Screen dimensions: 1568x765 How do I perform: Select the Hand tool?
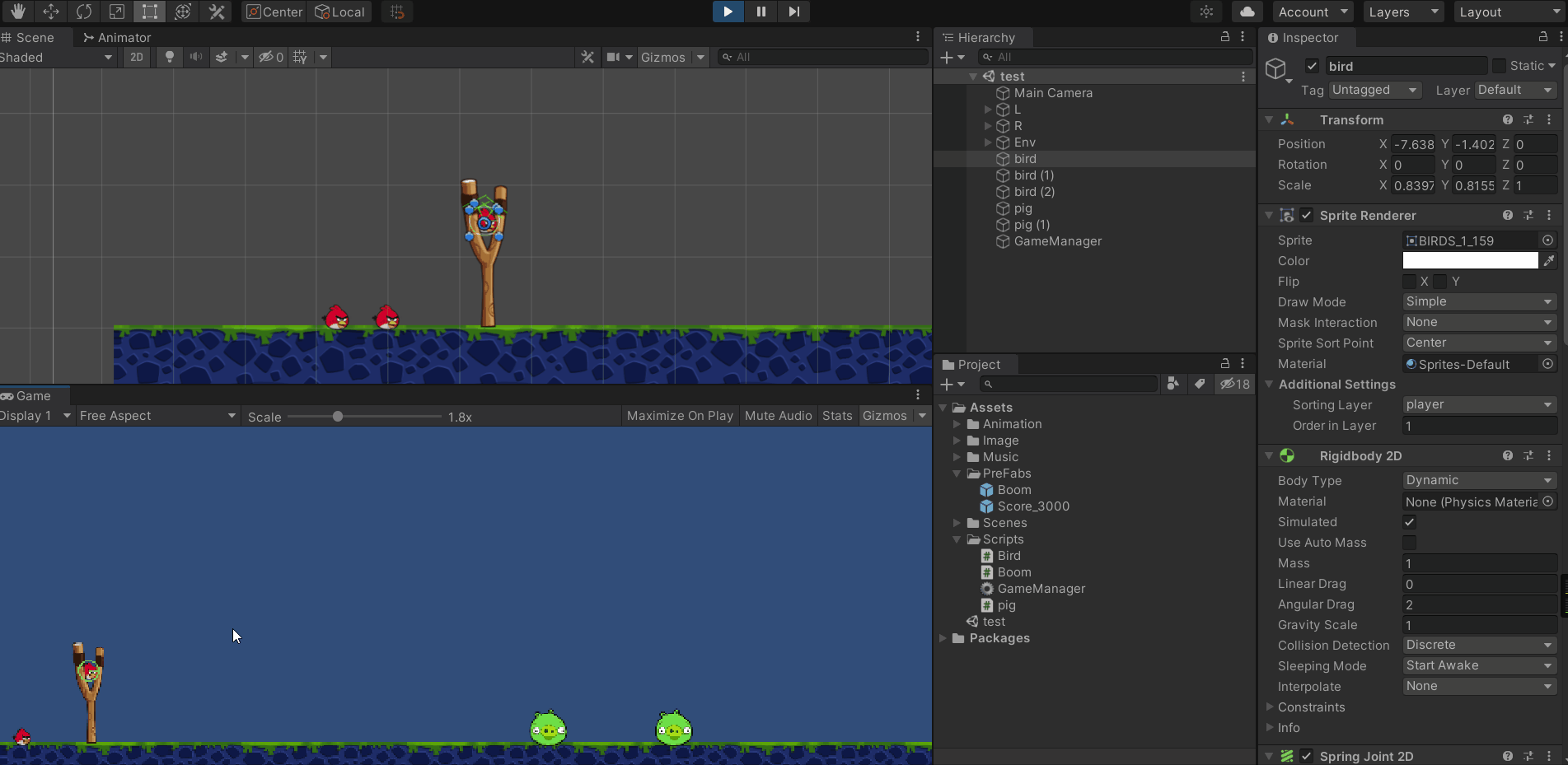click(x=17, y=12)
